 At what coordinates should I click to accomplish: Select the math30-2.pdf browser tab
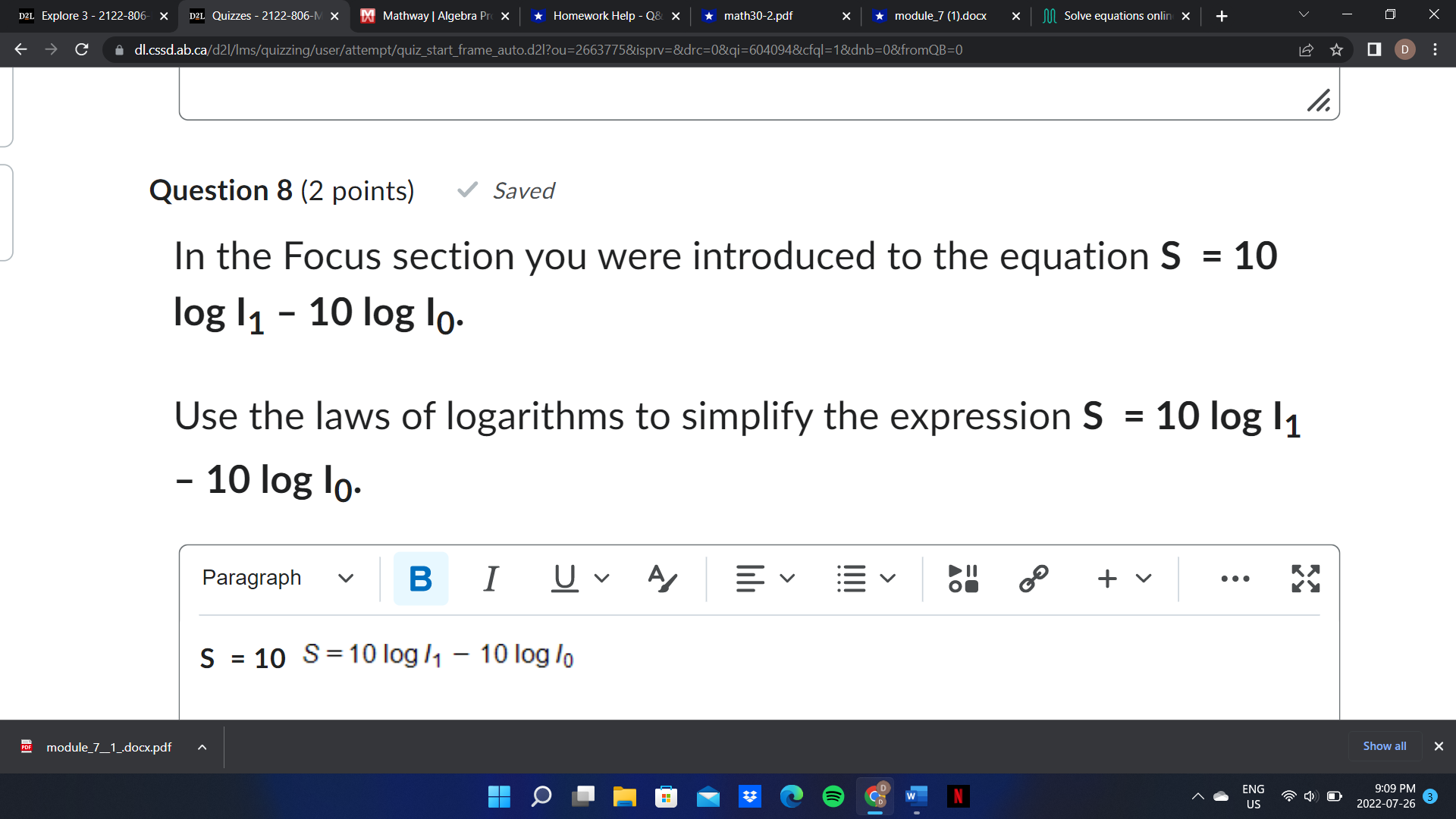pyautogui.click(x=758, y=15)
